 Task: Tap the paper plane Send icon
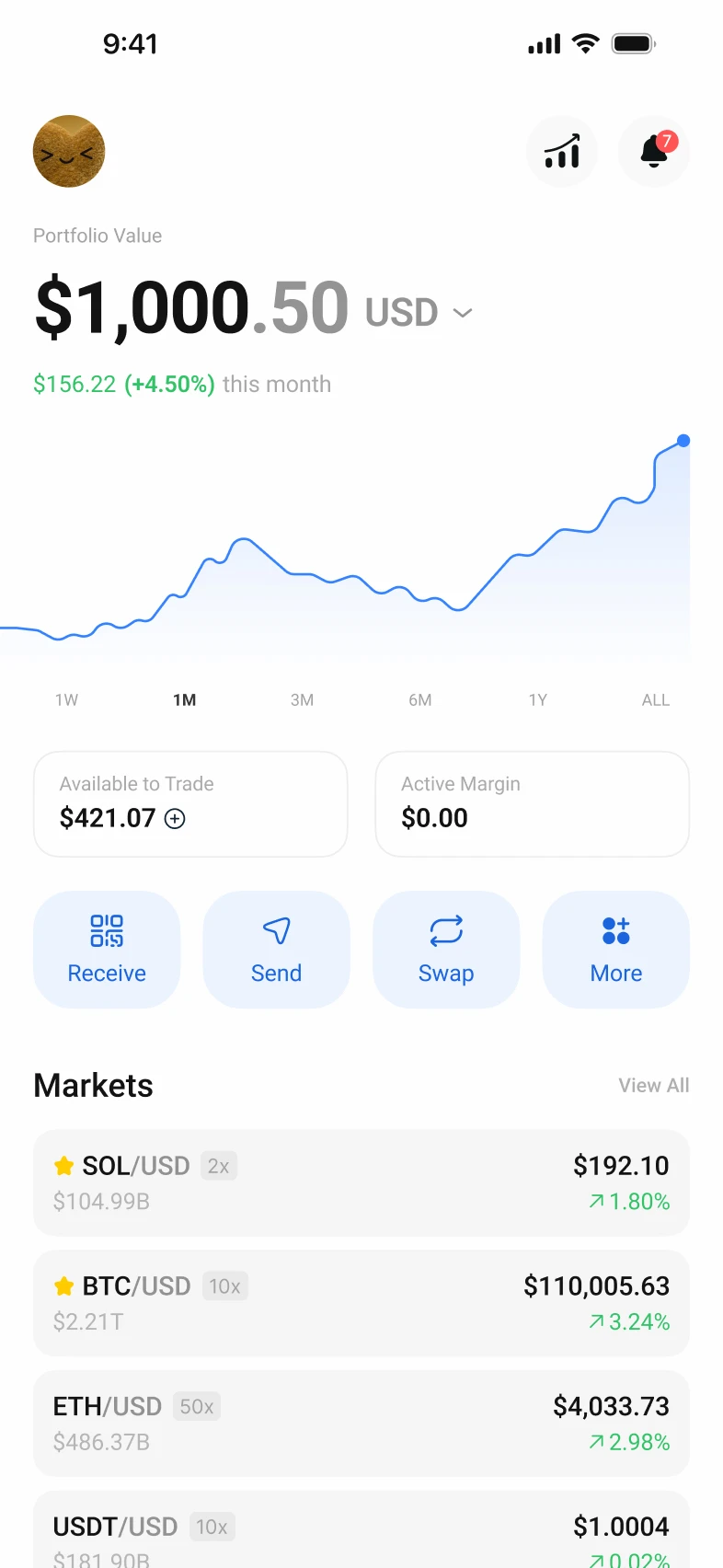[276, 931]
